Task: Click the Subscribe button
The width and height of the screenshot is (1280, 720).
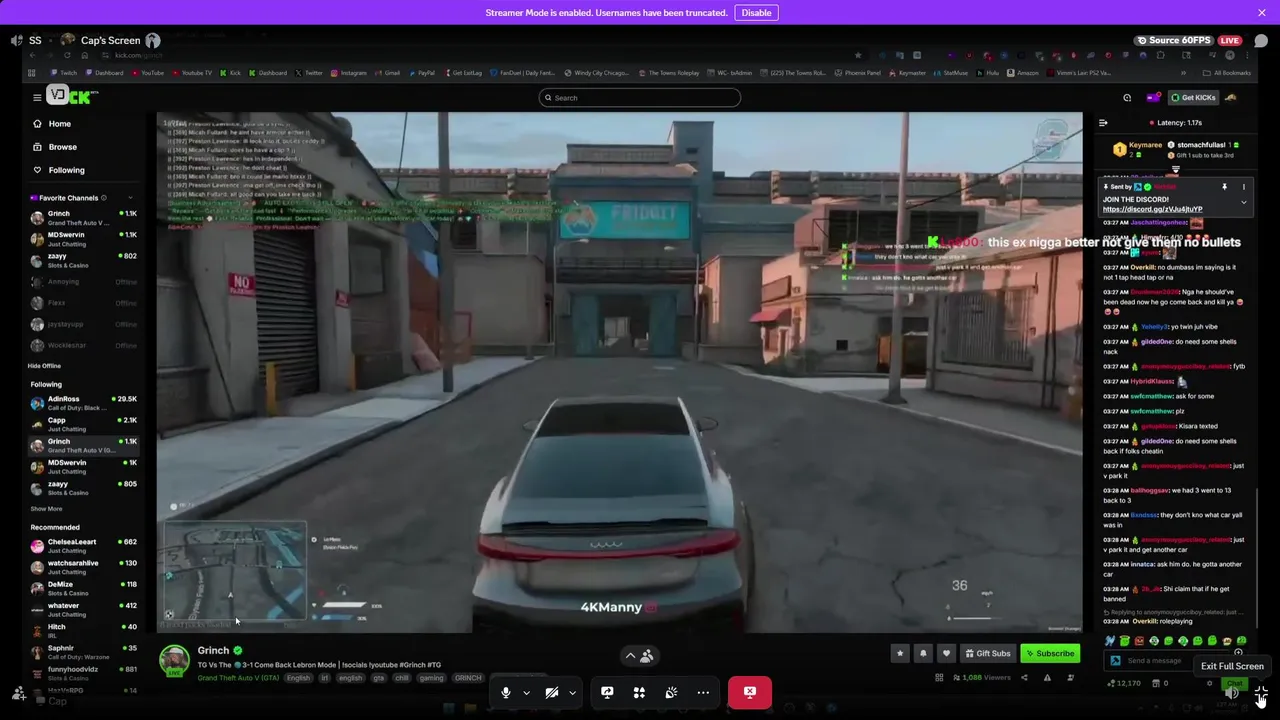Action: click(x=1050, y=654)
